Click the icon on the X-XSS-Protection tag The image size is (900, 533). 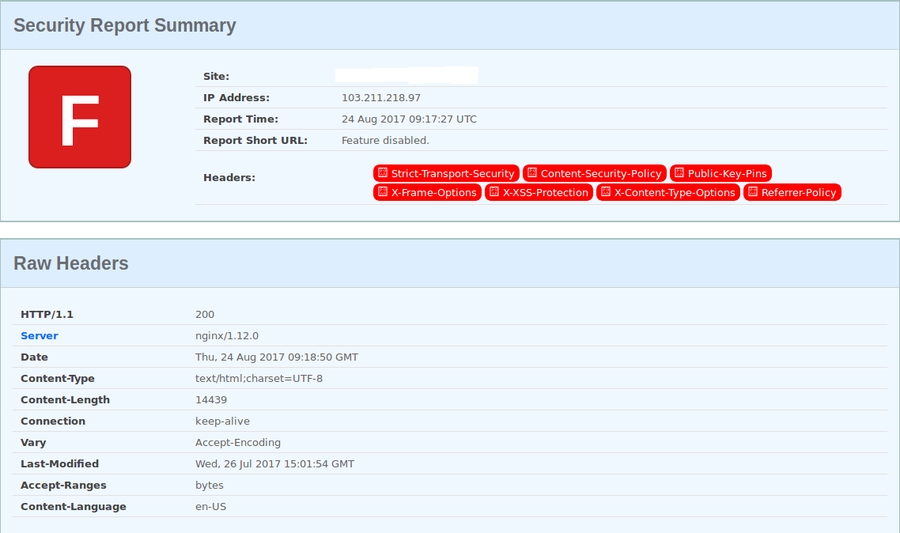click(494, 192)
